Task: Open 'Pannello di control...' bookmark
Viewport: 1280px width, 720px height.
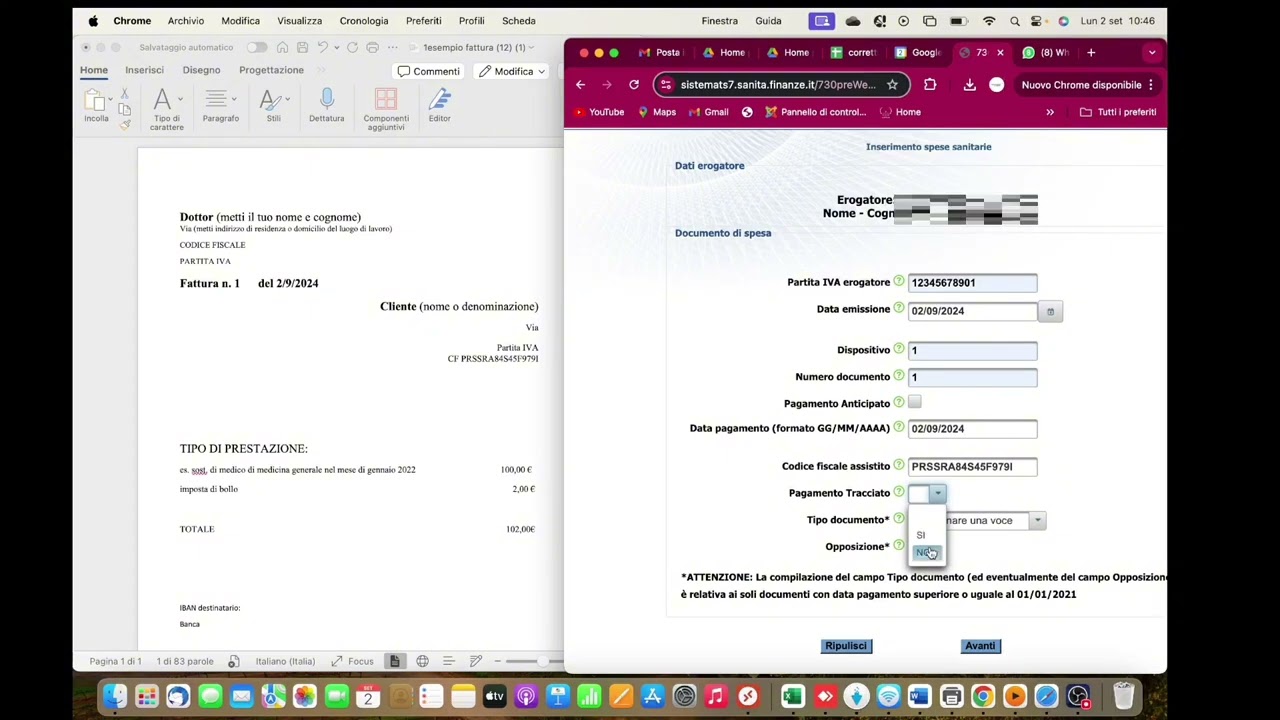Action: (815, 112)
